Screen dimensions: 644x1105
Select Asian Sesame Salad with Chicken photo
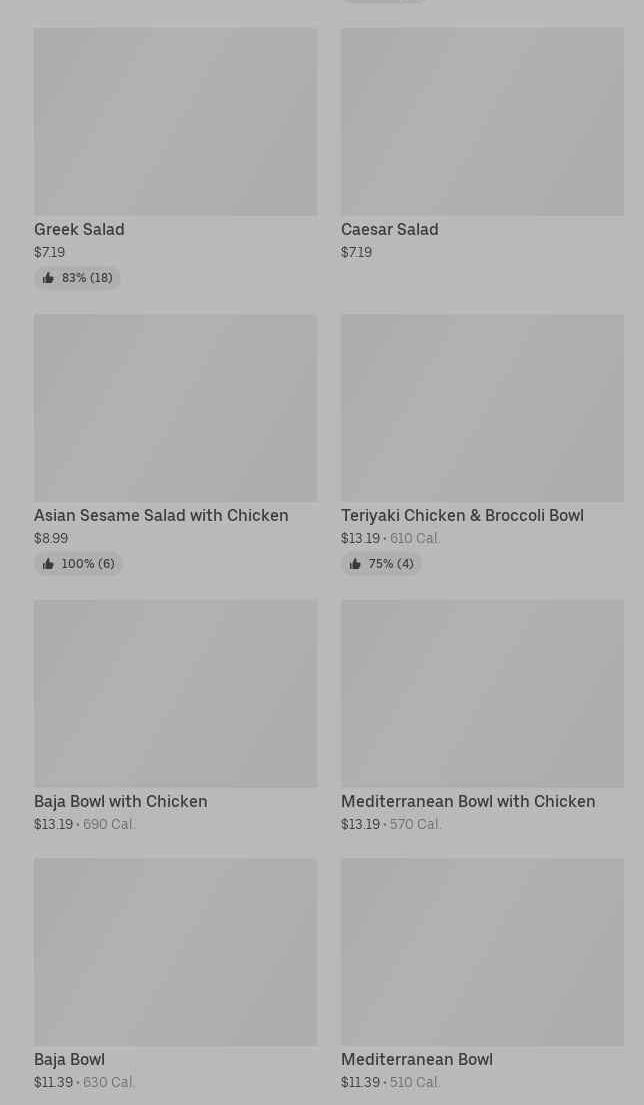(x=175, y=408)
